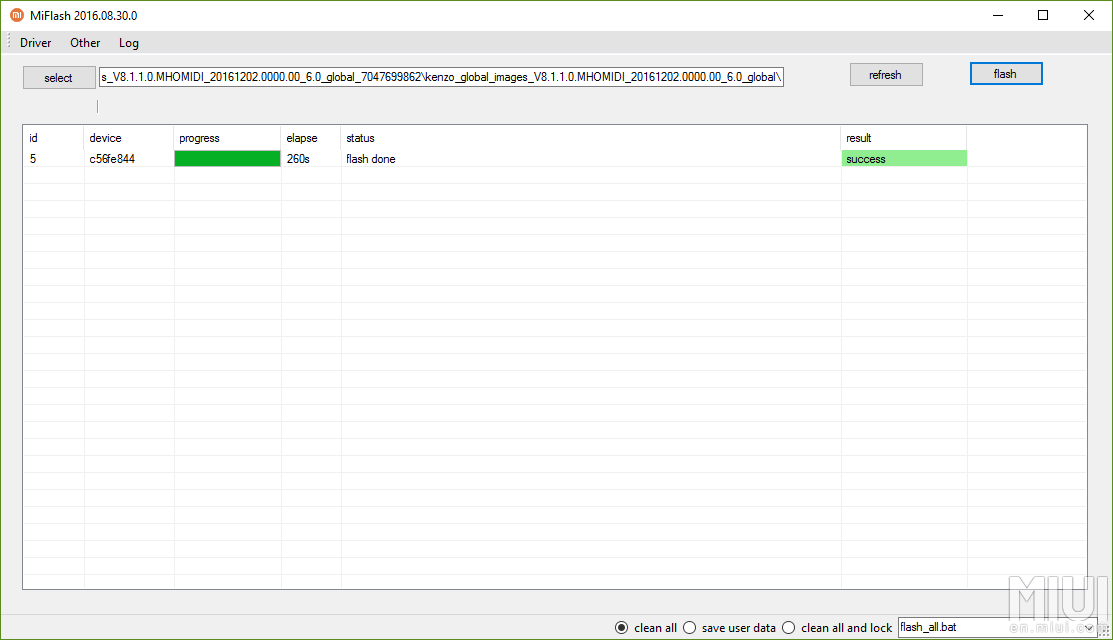Image resolution: width=1113 pixels, height=640 pixels.
Task: Select device c56fe844 in the list
Action: tap(112, 159)
